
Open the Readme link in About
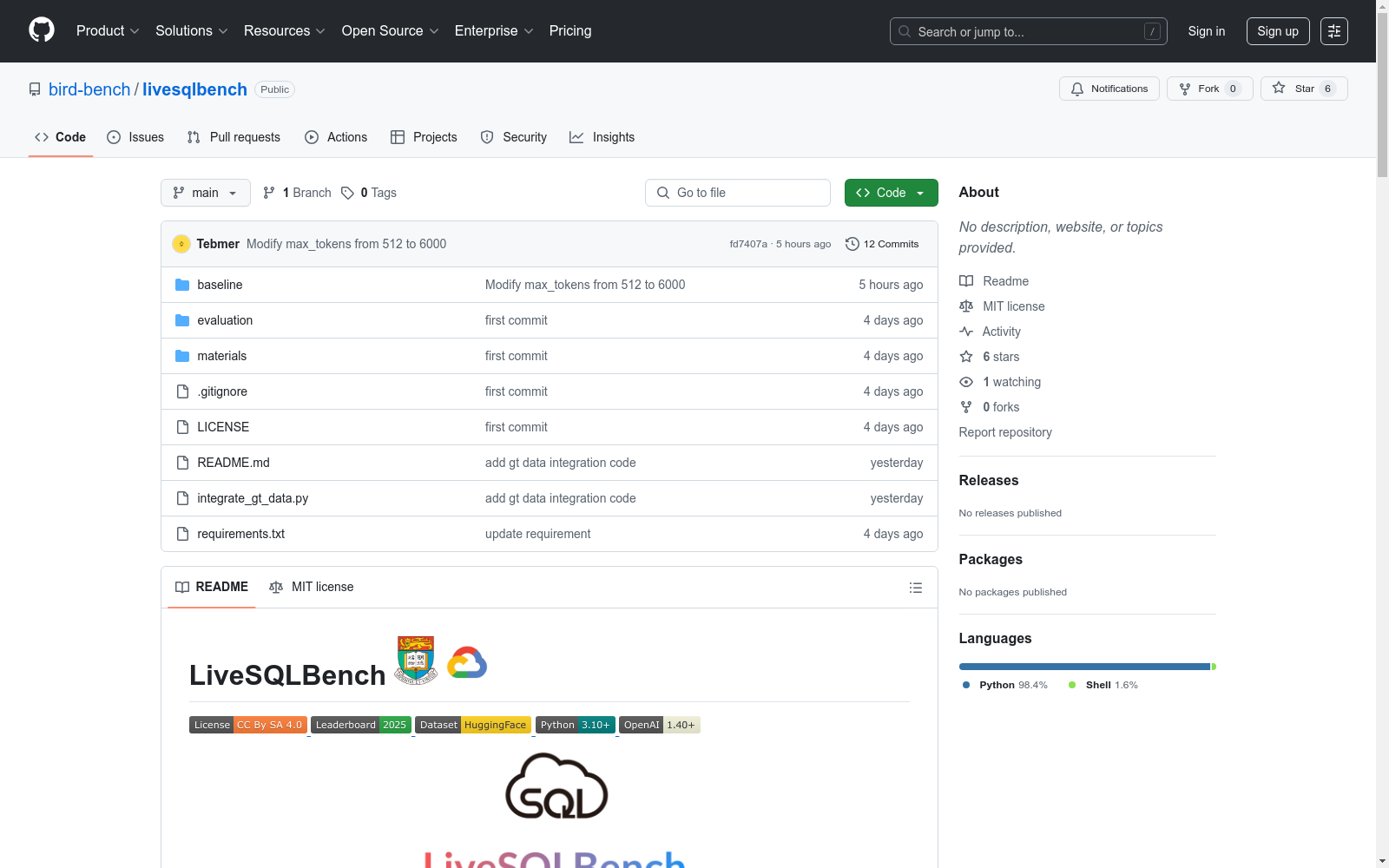tap(994, 281)
